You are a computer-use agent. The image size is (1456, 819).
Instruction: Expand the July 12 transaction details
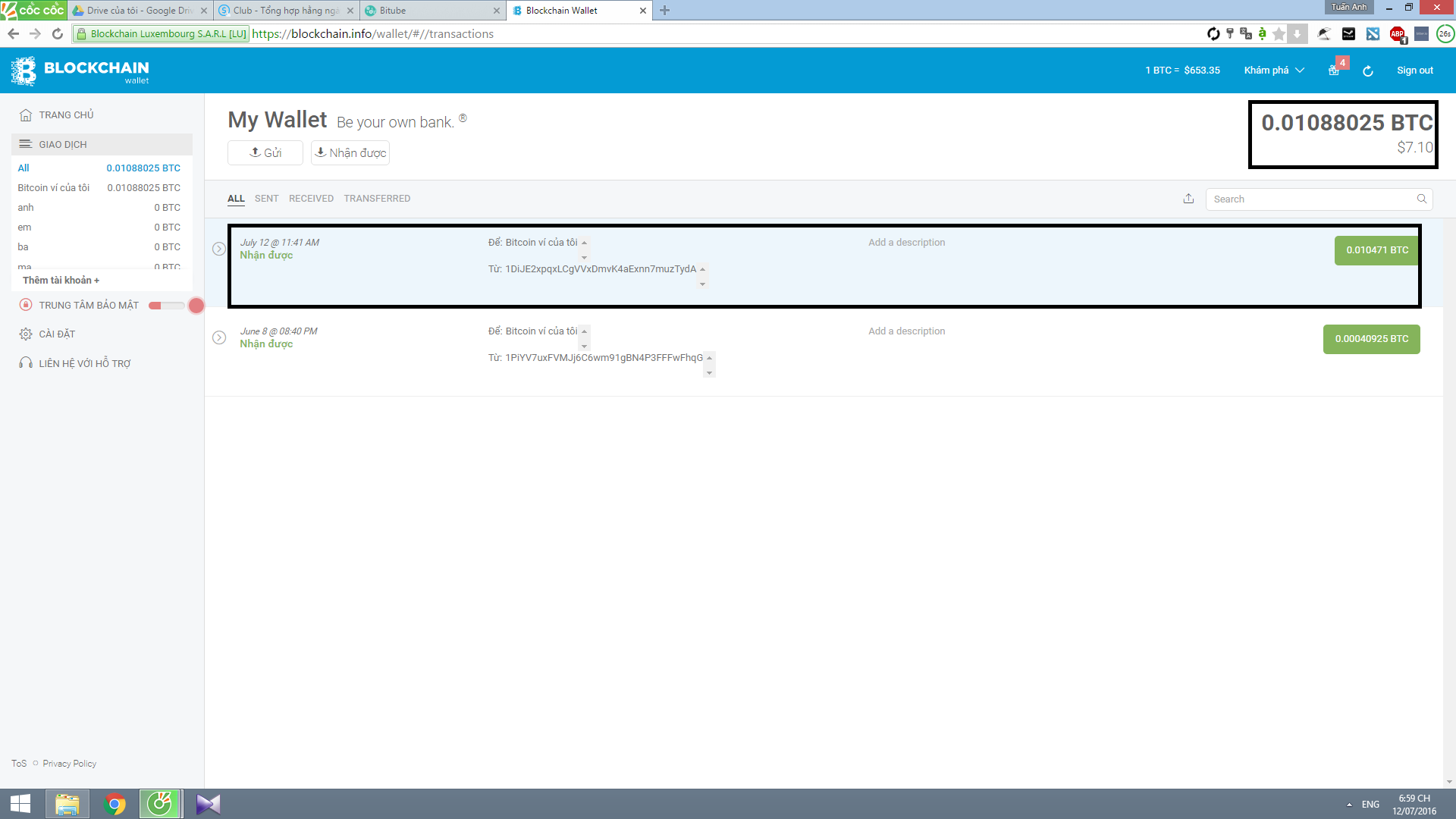(x=219, y=249)
